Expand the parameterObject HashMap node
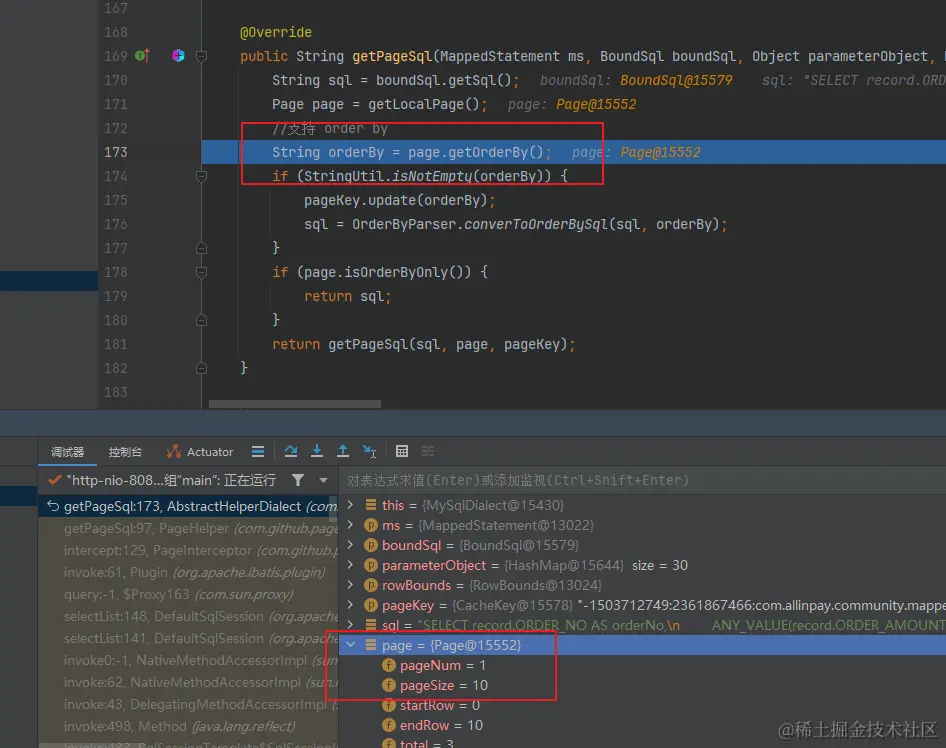This screenshot has height=748, width=946. pyautogui.click(x=351, y=565)
